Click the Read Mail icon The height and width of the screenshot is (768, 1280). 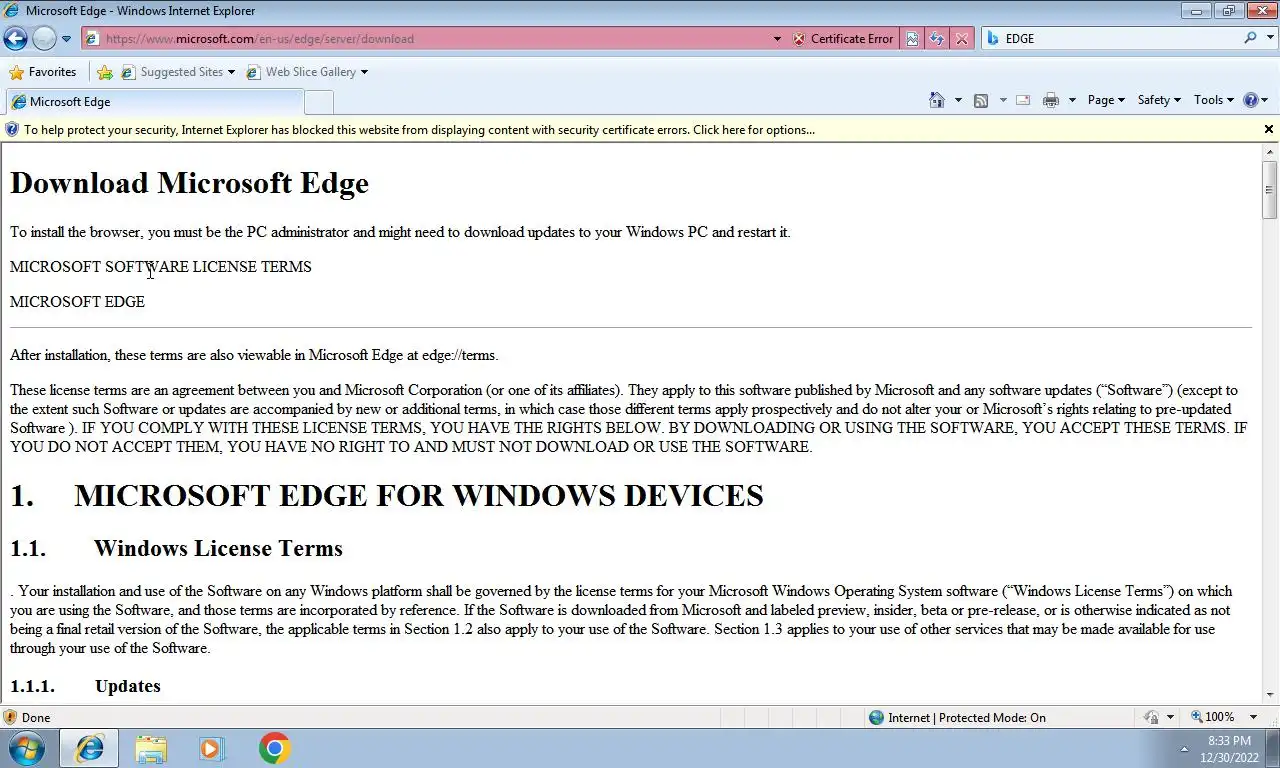(1023, 100)
